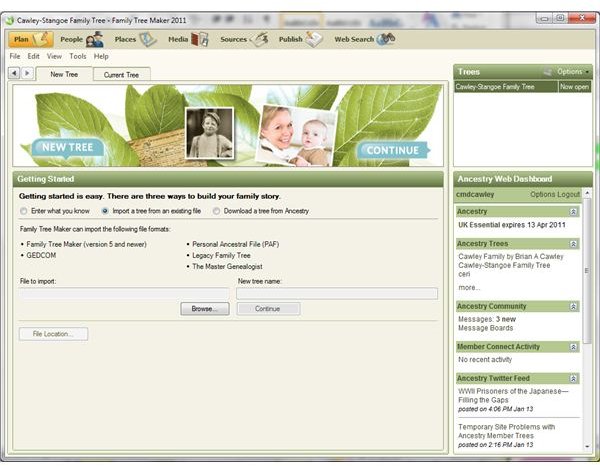Click 'UK Essential expires 13 Apr 2011' text
Screen dimensions: 600x466
pyautogui.click(x=512, y=225)
